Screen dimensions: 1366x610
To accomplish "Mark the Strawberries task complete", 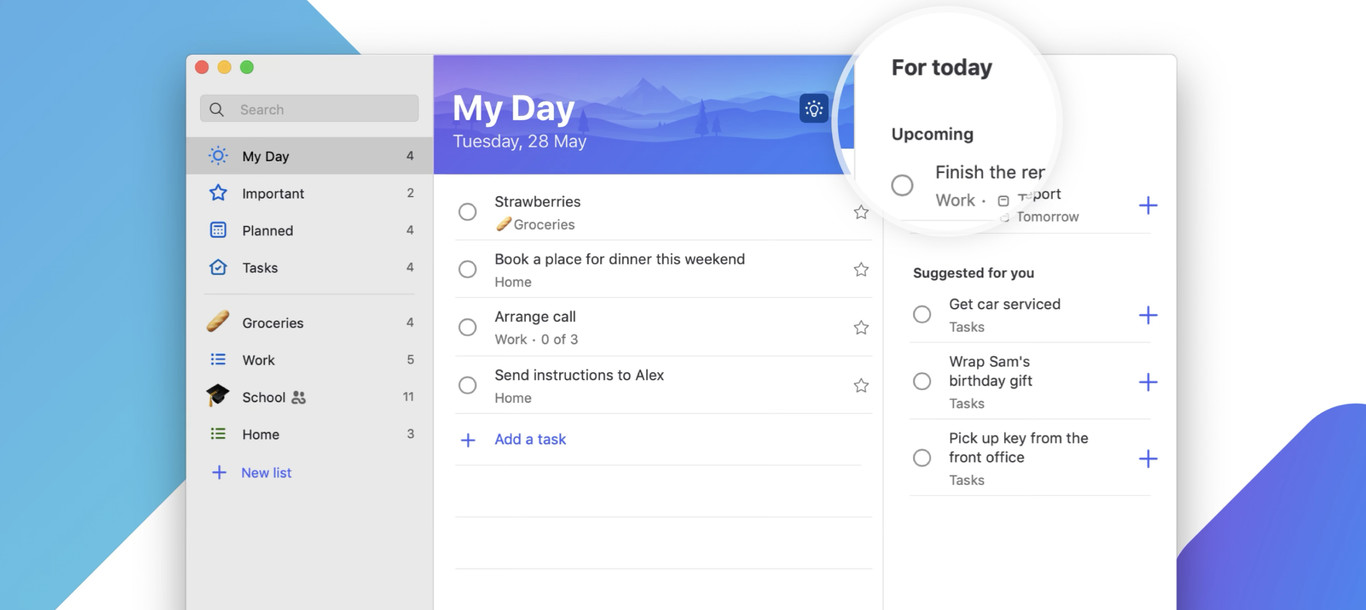I will pyautogui.click(x=467, y=212).
